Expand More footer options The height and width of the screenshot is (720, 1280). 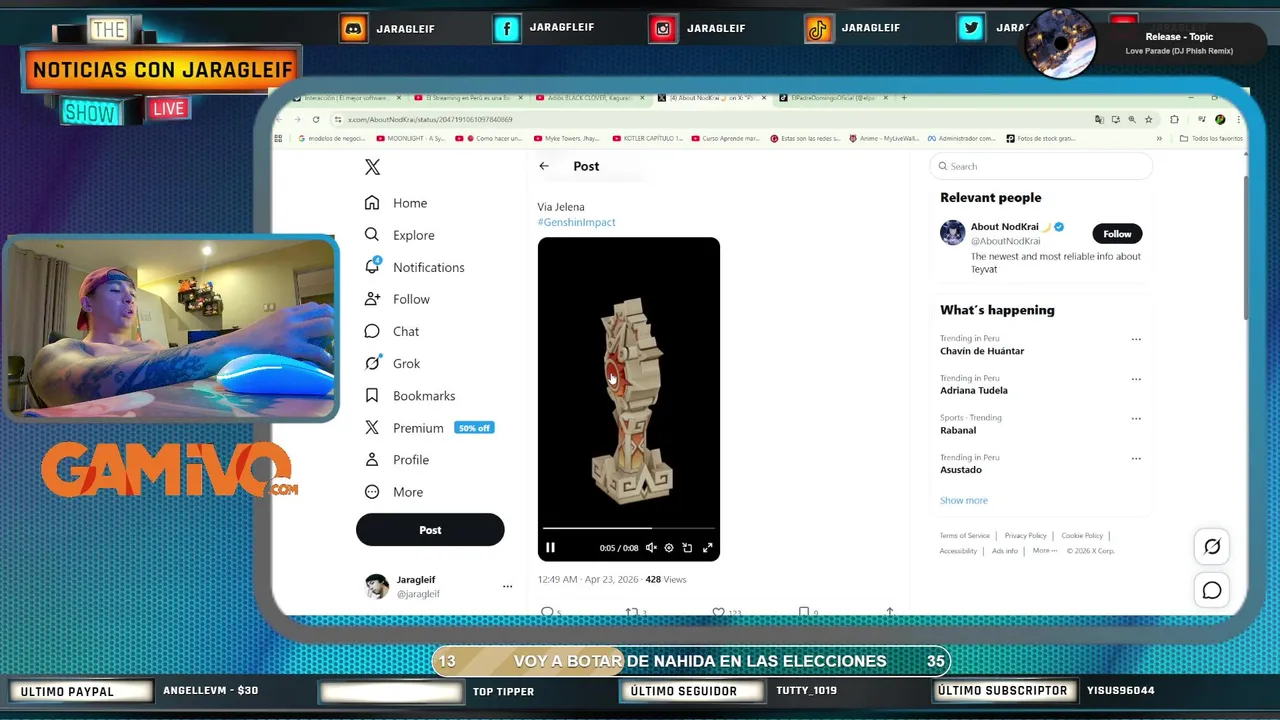(1044, 551)
